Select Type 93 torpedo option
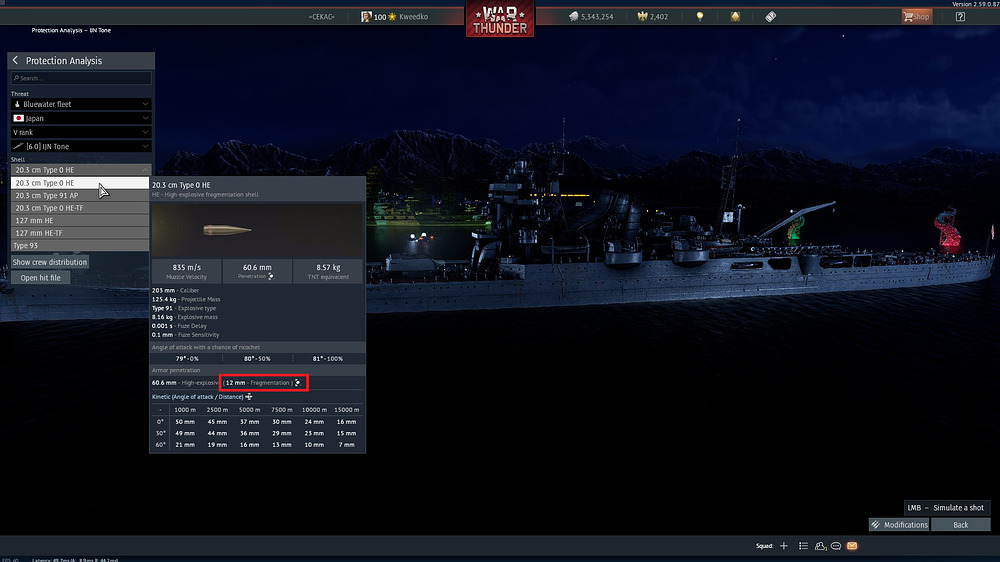1000x562 pixels. pyautogui.click(x=80, y=246)
